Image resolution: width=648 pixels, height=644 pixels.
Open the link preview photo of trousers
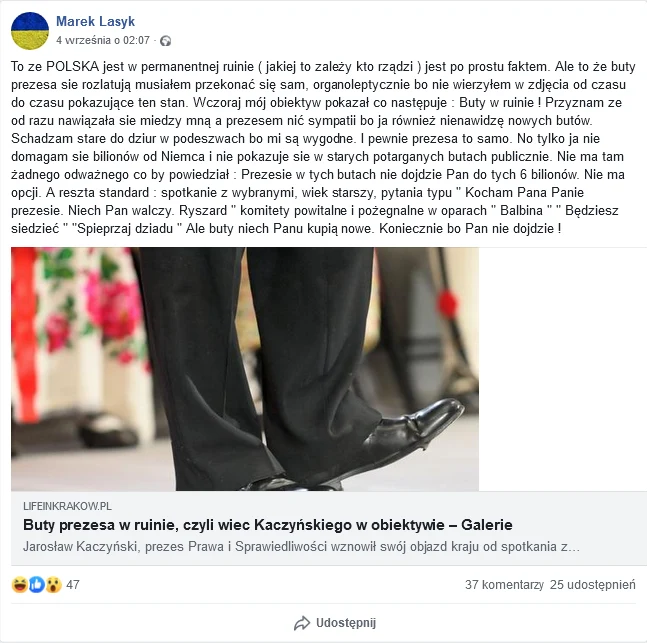pos(245,369)
